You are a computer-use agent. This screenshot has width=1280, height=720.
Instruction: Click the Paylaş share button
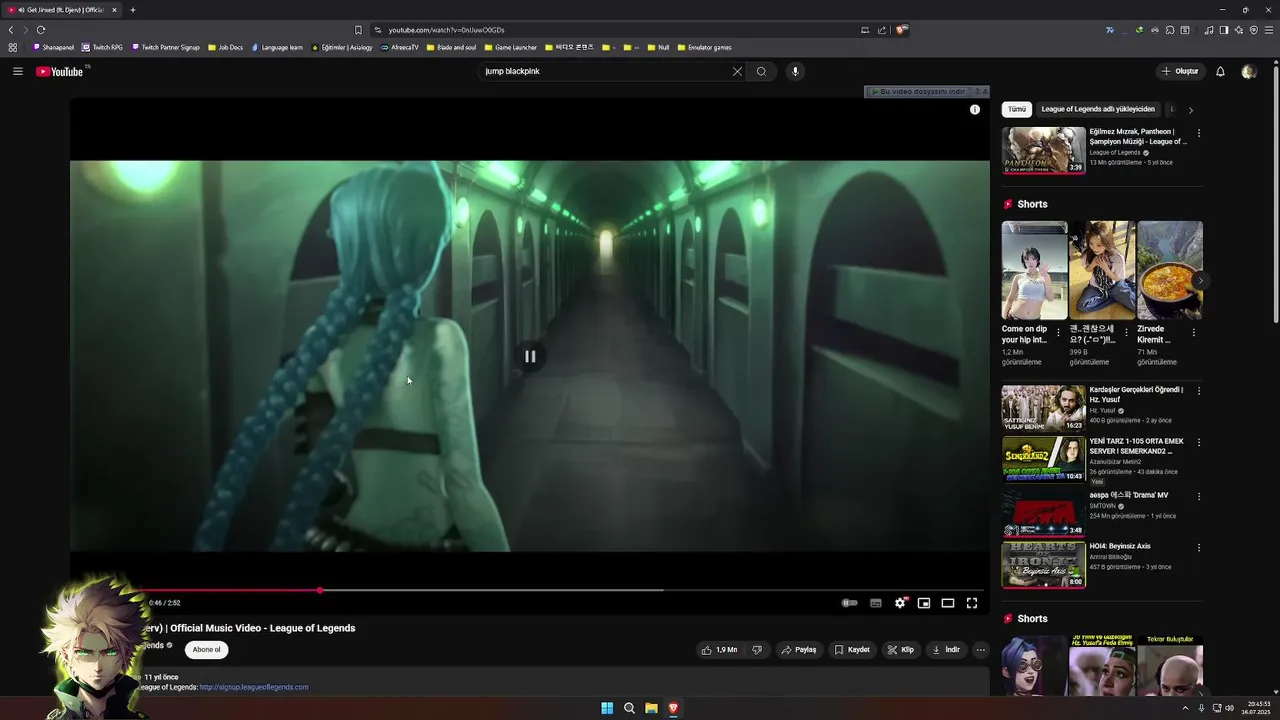pos(799,650)
